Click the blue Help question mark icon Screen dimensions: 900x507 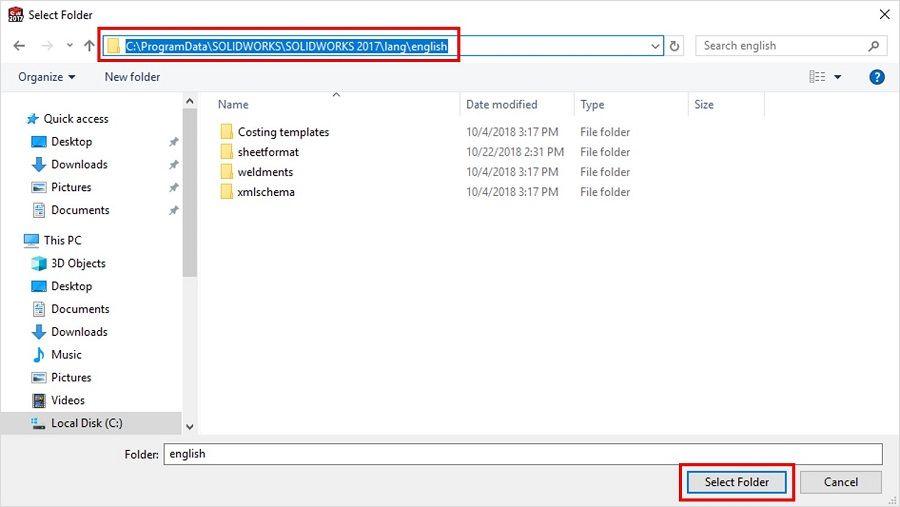pos(877,77)
